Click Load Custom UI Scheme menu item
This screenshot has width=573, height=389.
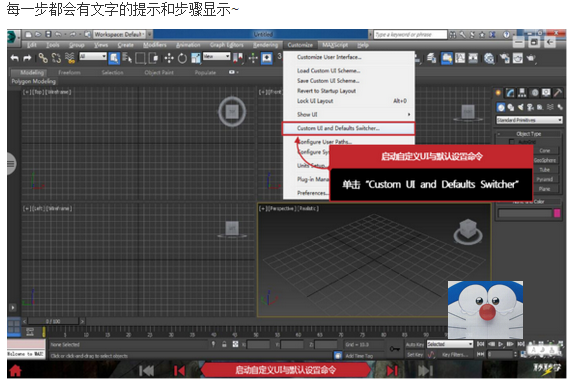(349, 71)
